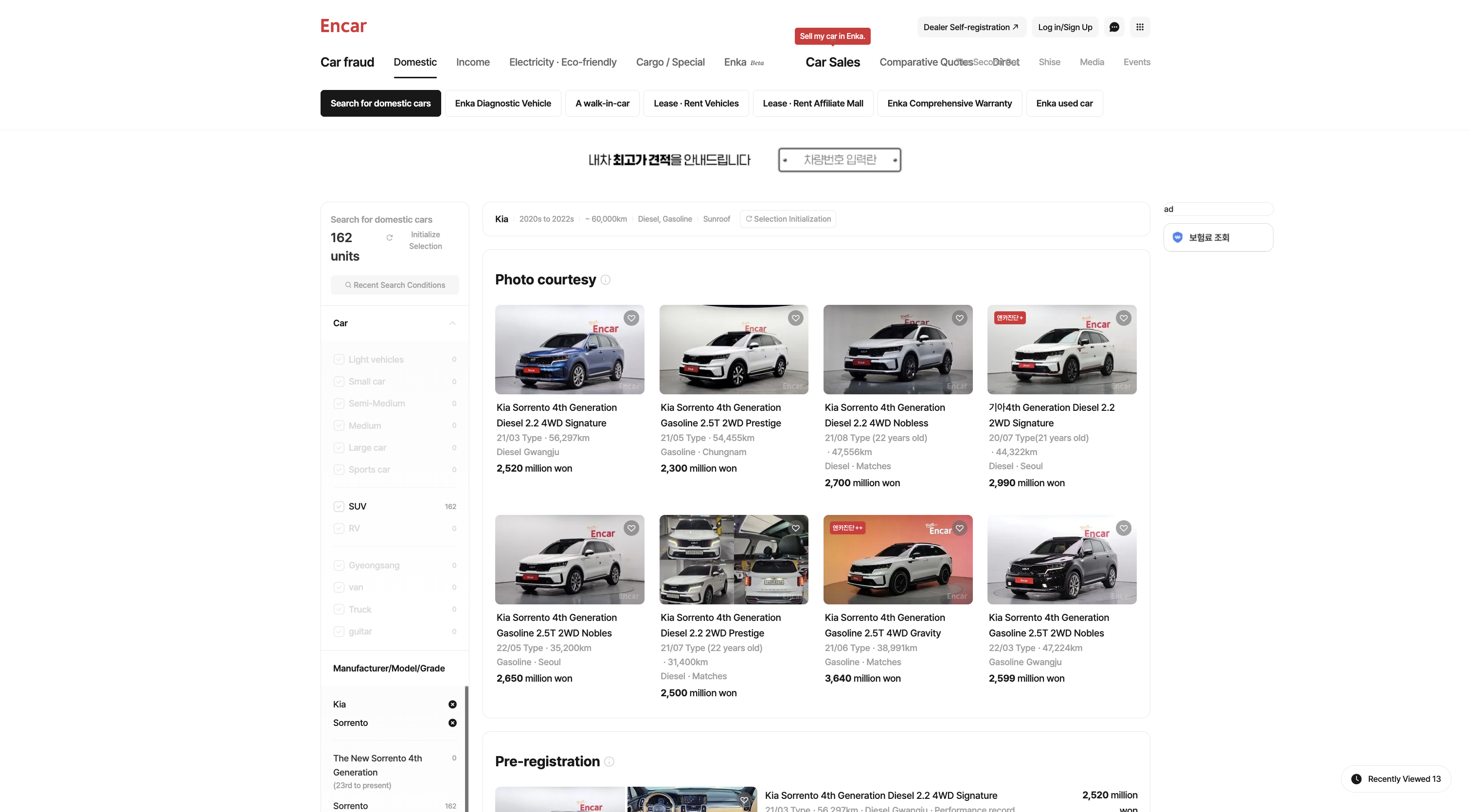The height and width of the screenshot is (812, 1470).
Task: Favorite the Gasoline 2.5T 2WD Prestige card
Action: 795,318
